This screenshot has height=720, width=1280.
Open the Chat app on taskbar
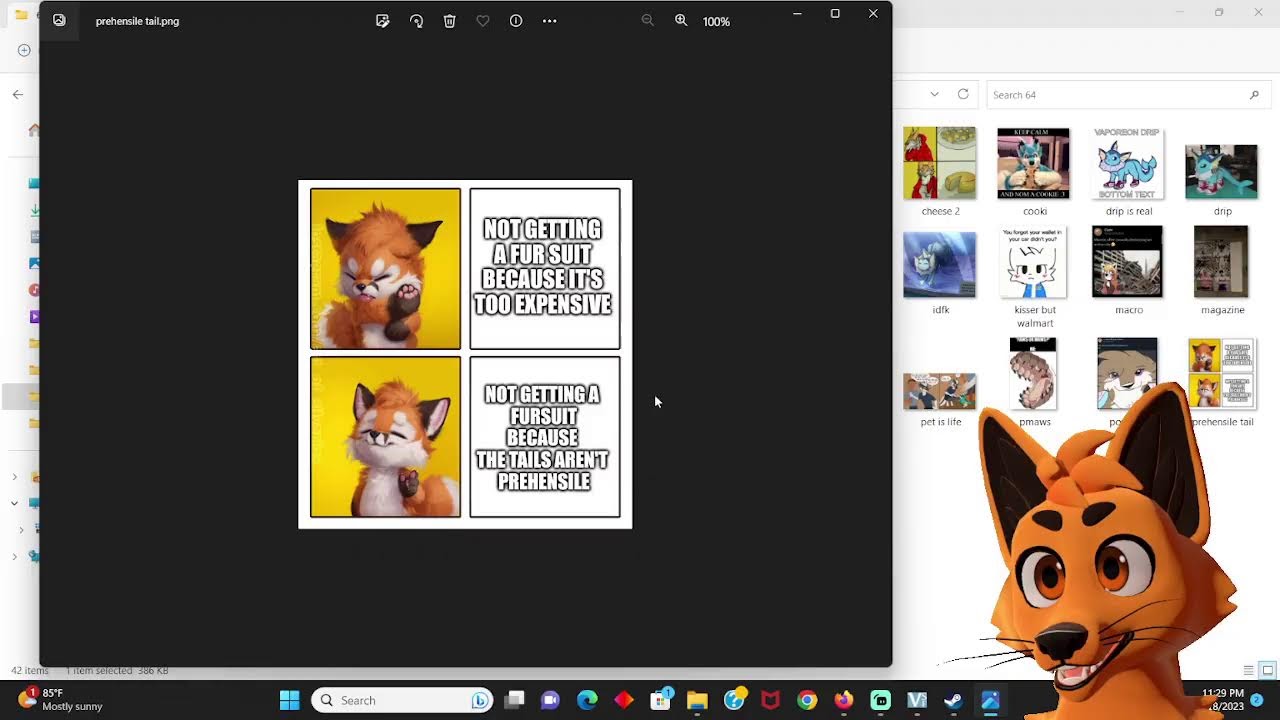[x=550, y=700]
